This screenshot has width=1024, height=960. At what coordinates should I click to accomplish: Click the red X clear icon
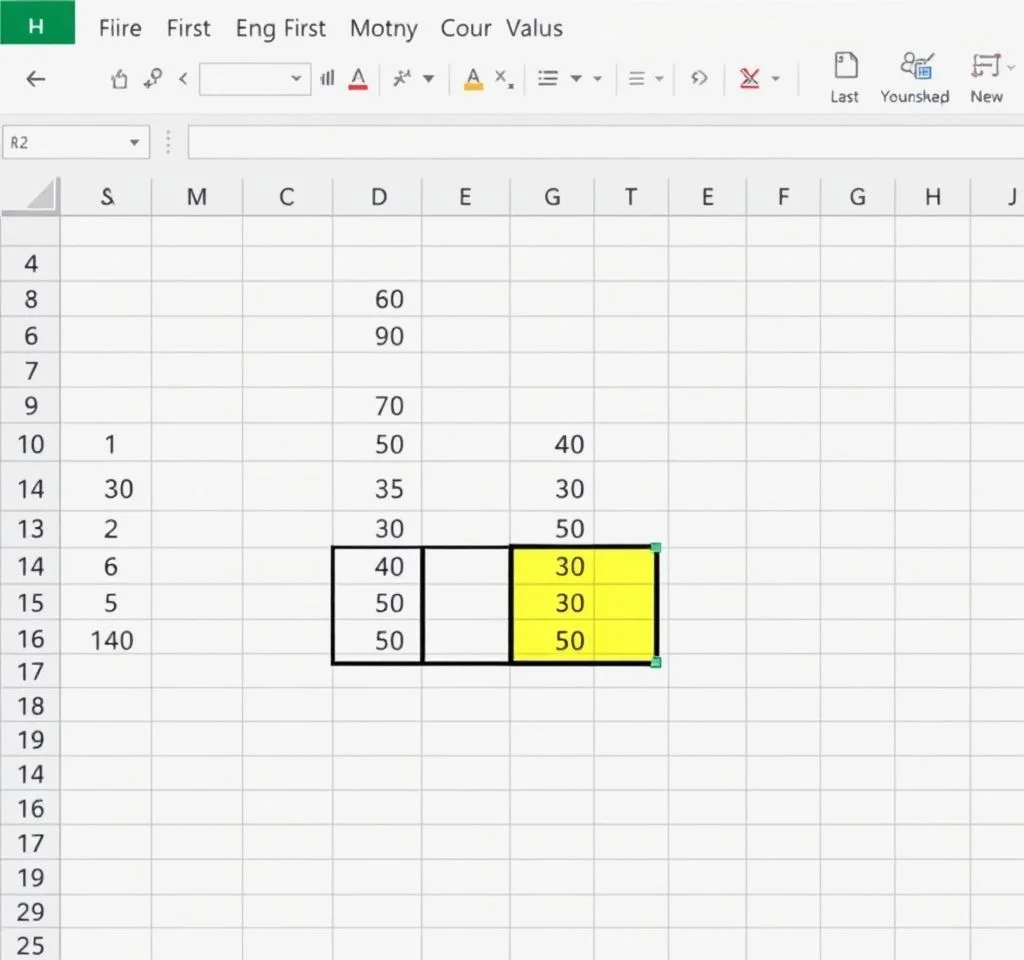[x=748, y=79]
